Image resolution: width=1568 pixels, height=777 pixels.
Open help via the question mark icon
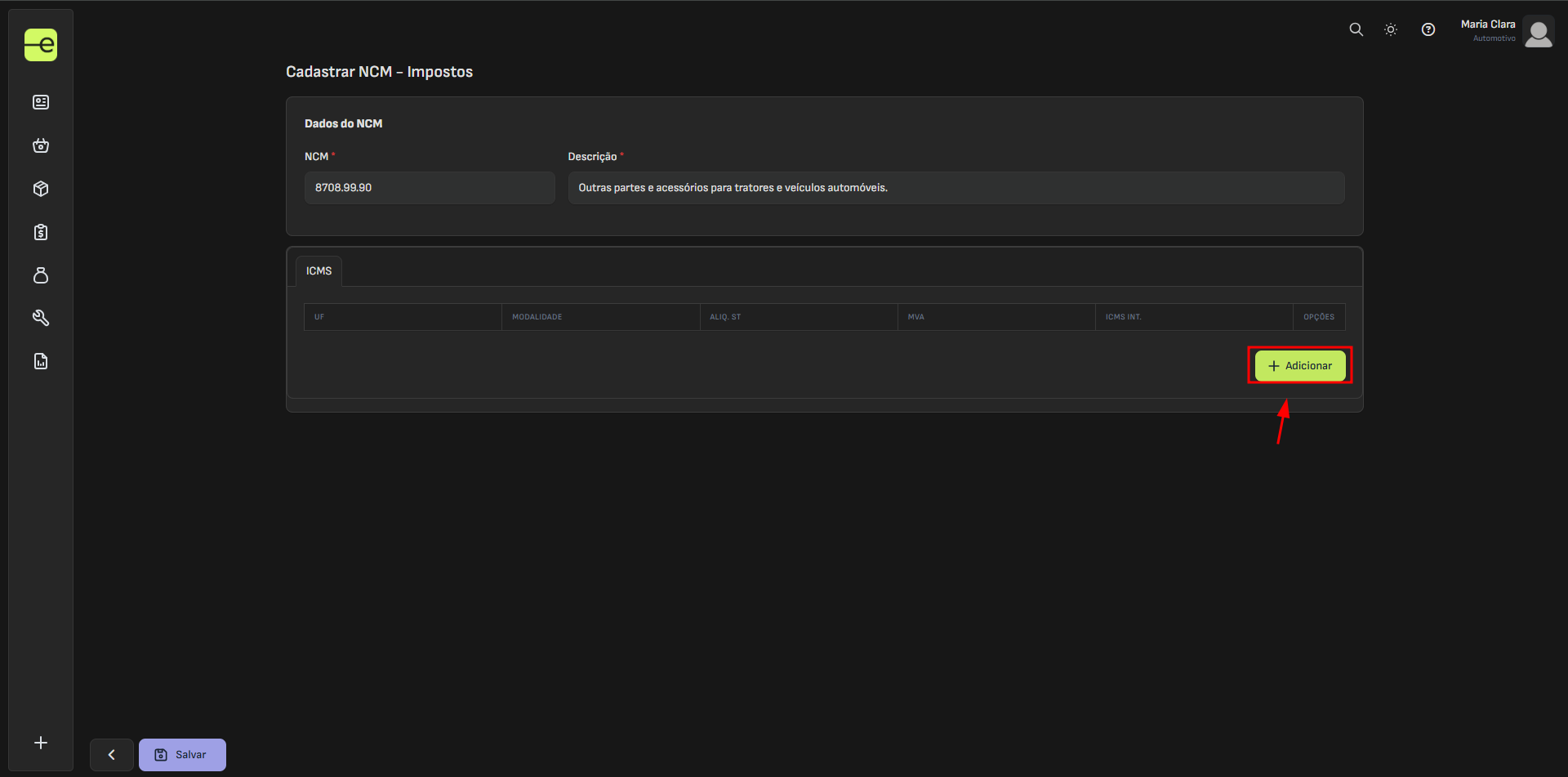pyautogui.click(x=1428, y=29)
